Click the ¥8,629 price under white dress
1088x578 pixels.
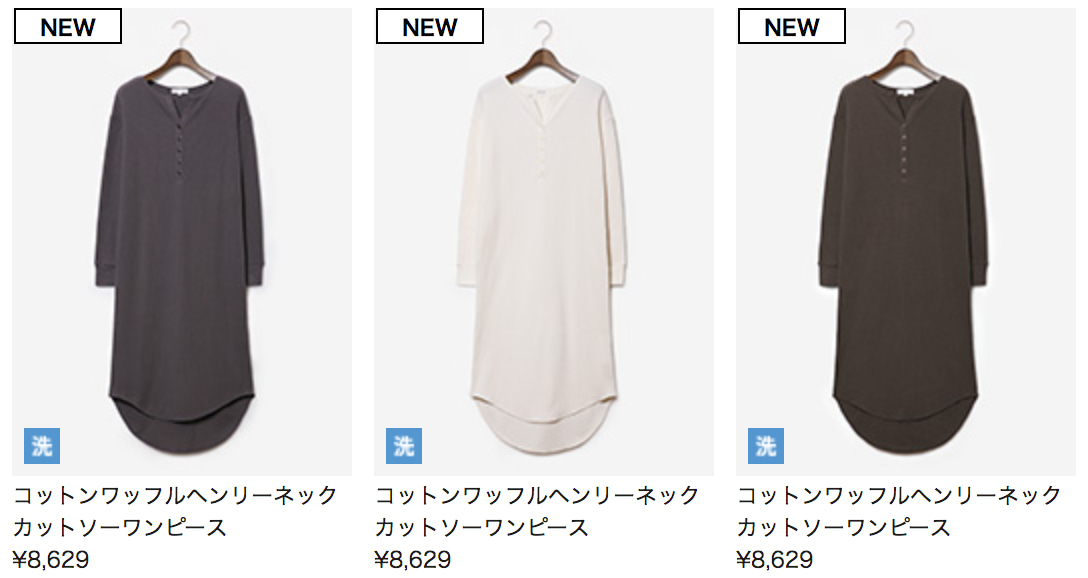click(x=413, y=559)
